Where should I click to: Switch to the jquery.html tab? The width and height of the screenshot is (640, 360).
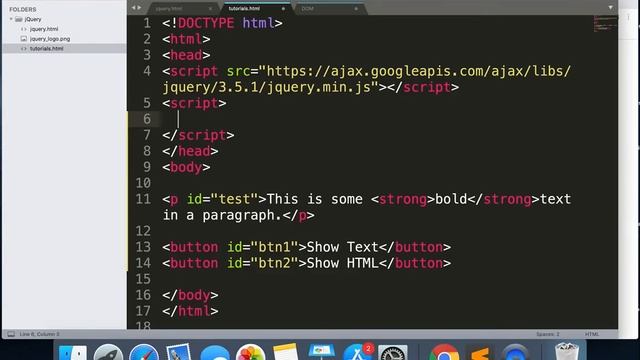click(x=169, y=9)
